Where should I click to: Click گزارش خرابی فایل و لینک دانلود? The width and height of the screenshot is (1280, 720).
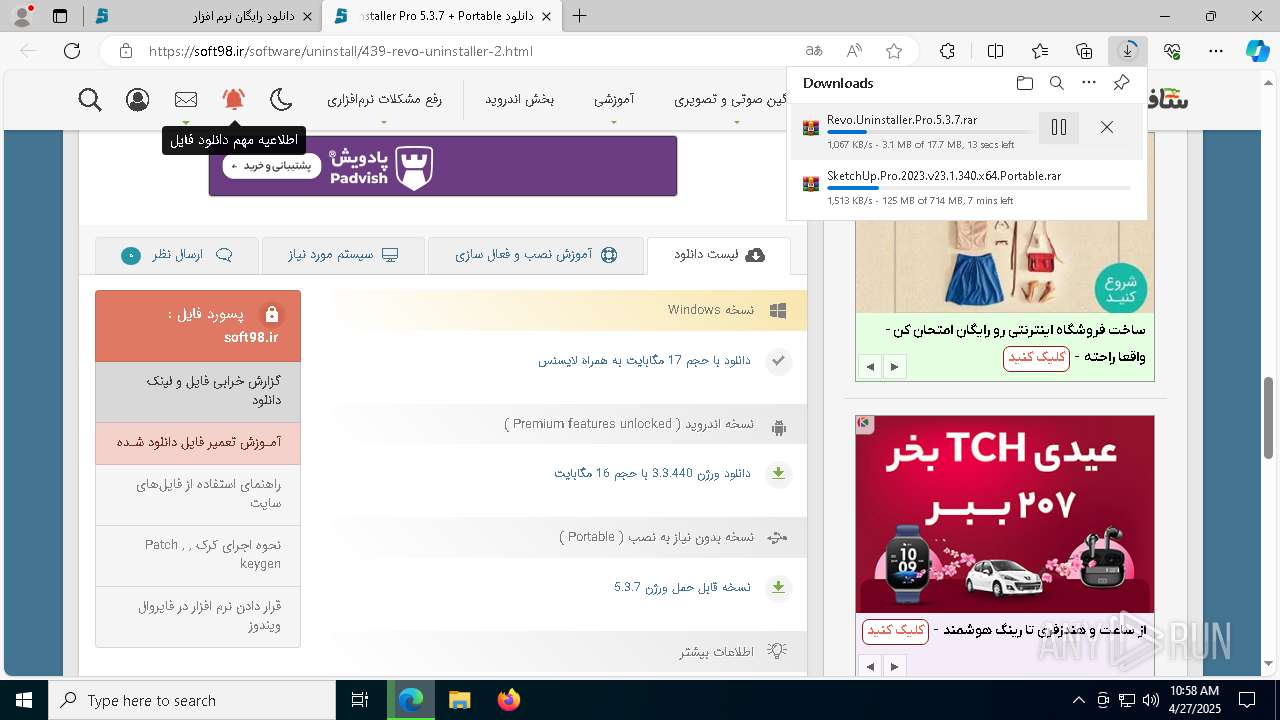(198, 391)
